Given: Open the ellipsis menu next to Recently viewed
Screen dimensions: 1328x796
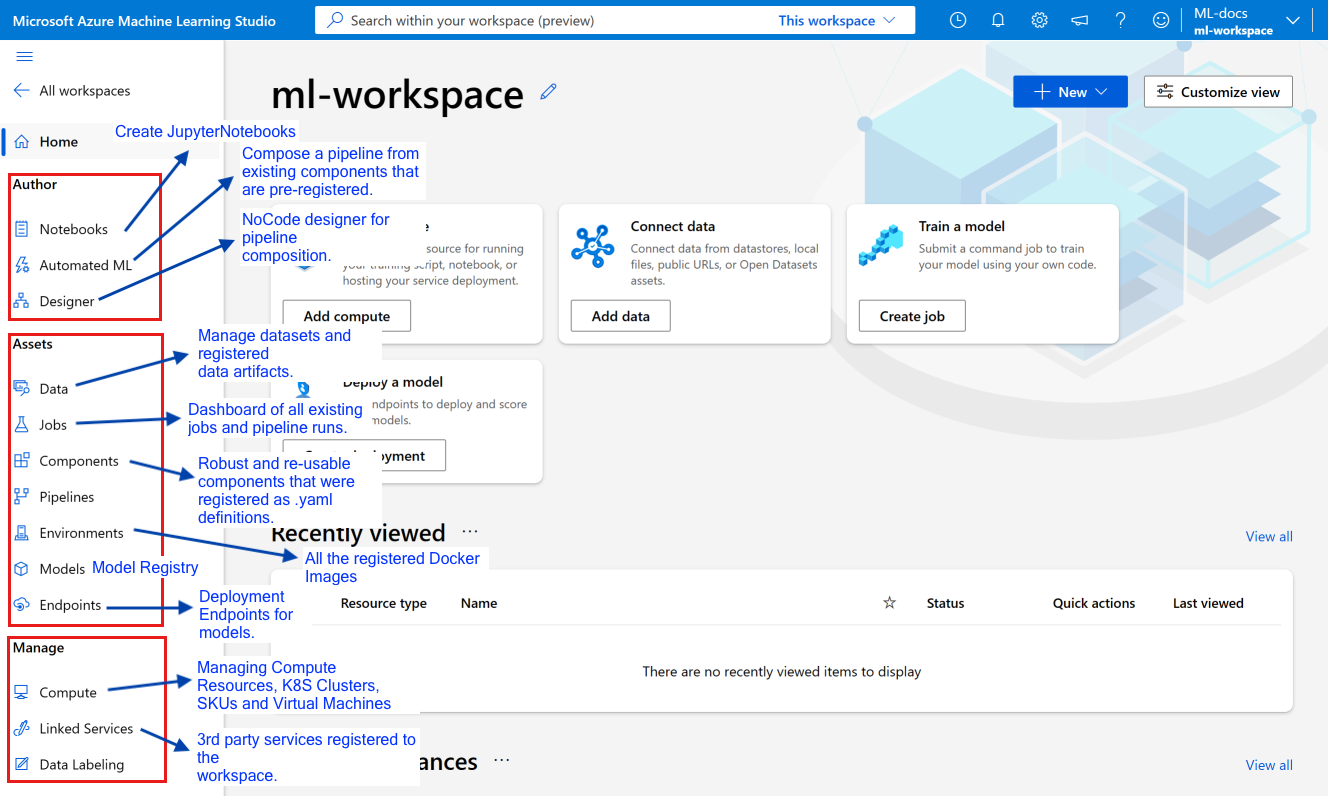Looking at the screenshot, I should [x=470, y=532].
